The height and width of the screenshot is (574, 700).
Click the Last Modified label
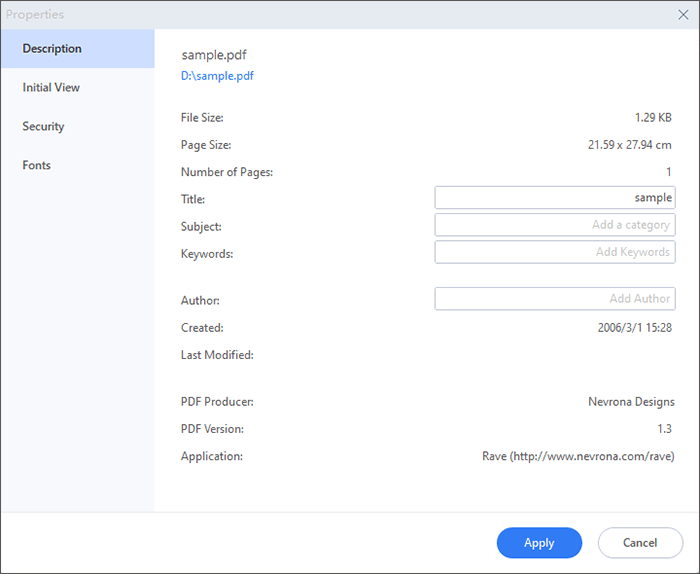(217, 355)
